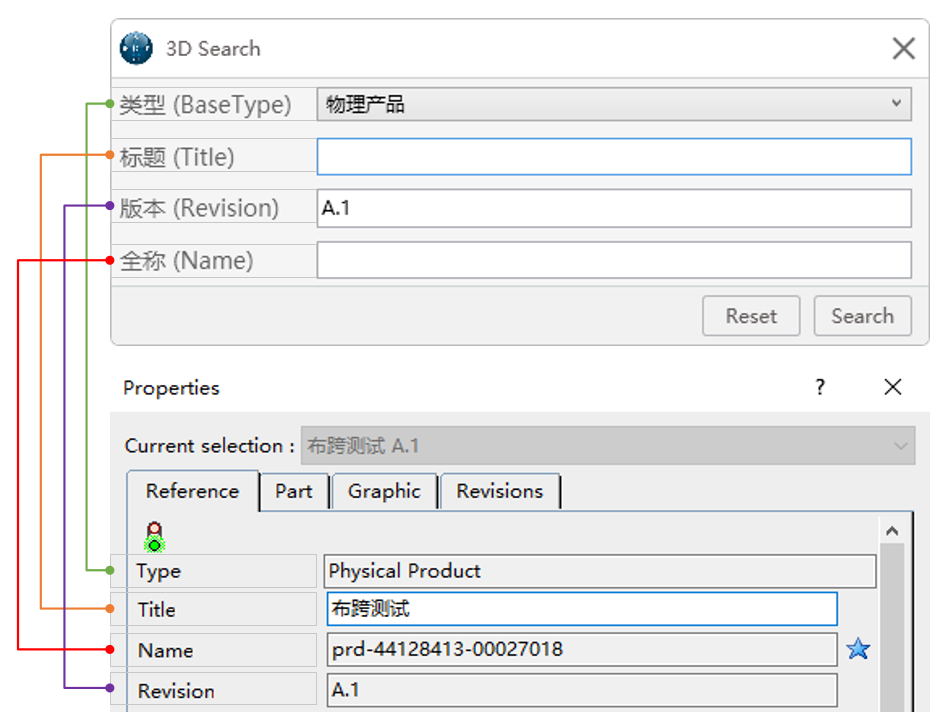The height and width of the screenshot is (724, 946).
Task: Click the Name value prd-44128413-00027018
Action: (x=580, y=649)
